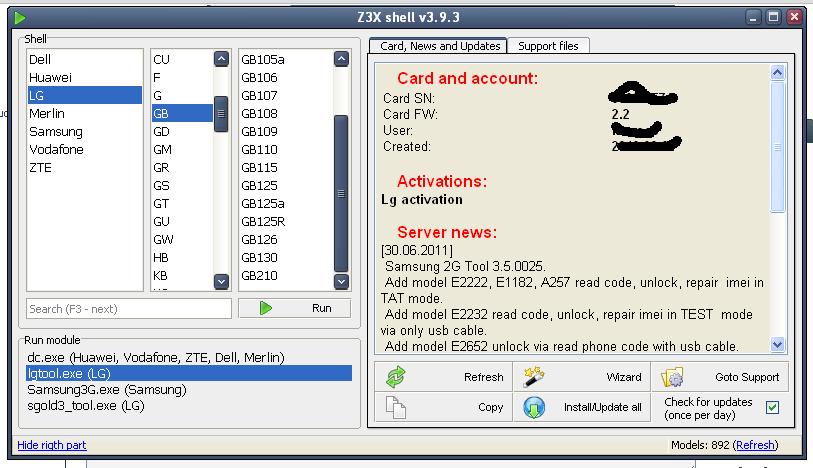Viewport: 813px width, 468px height.
Task: Select model GB110
Action: click(286, 150)
